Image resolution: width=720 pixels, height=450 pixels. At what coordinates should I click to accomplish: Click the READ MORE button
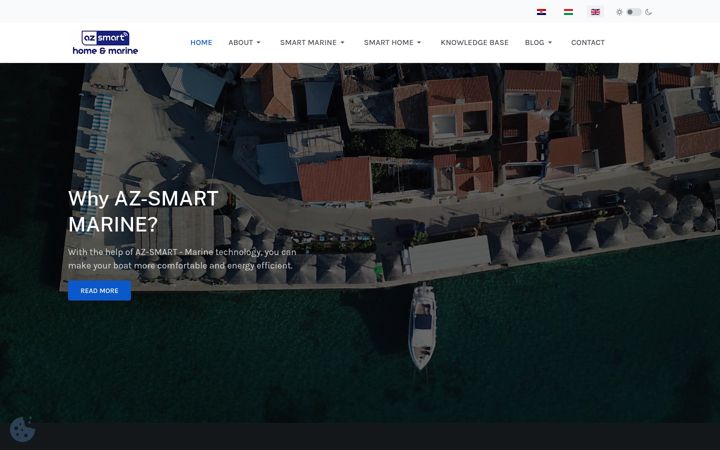click(x=99, y=291)
